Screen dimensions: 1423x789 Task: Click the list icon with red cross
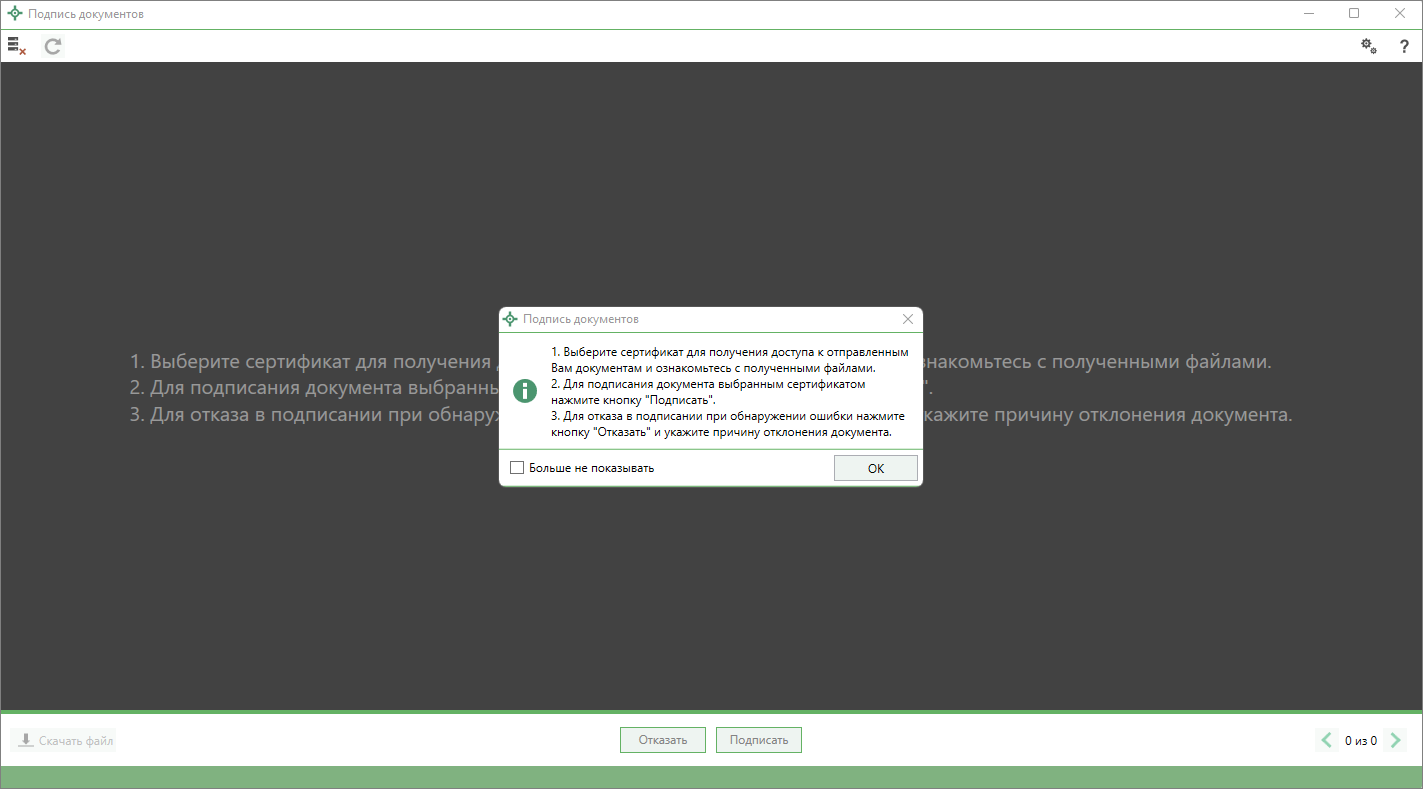(16, 46)
